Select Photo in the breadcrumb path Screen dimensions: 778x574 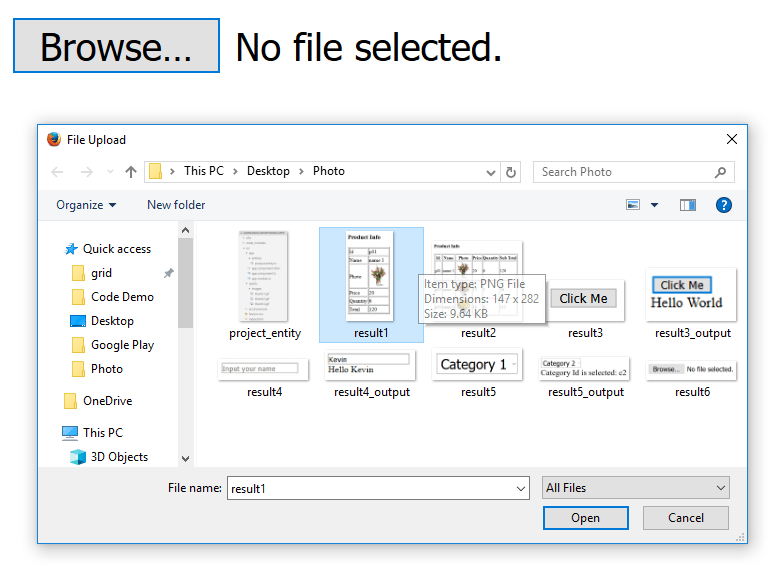328,171
